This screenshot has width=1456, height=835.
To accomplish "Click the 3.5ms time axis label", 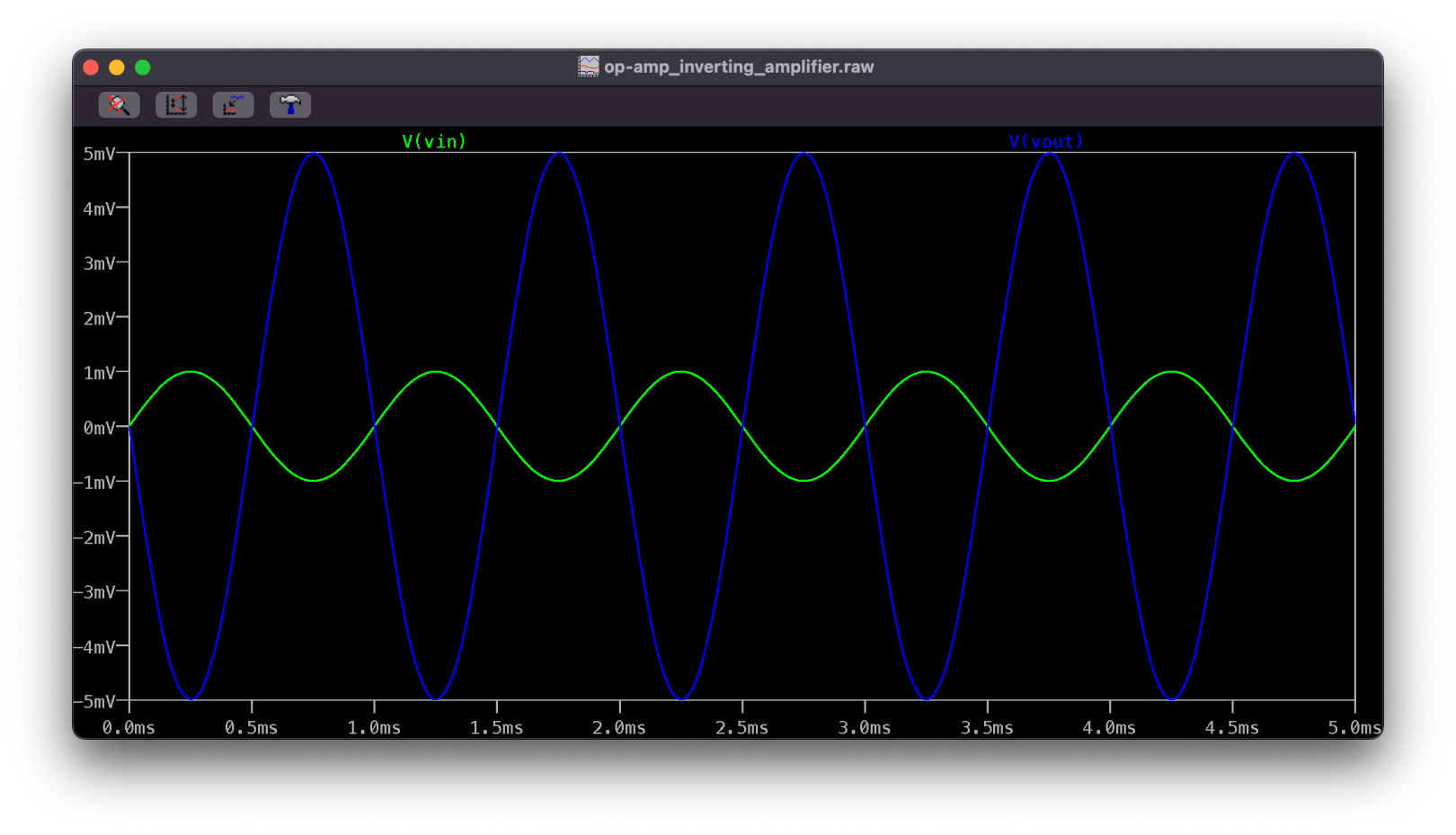I will 987,728.
